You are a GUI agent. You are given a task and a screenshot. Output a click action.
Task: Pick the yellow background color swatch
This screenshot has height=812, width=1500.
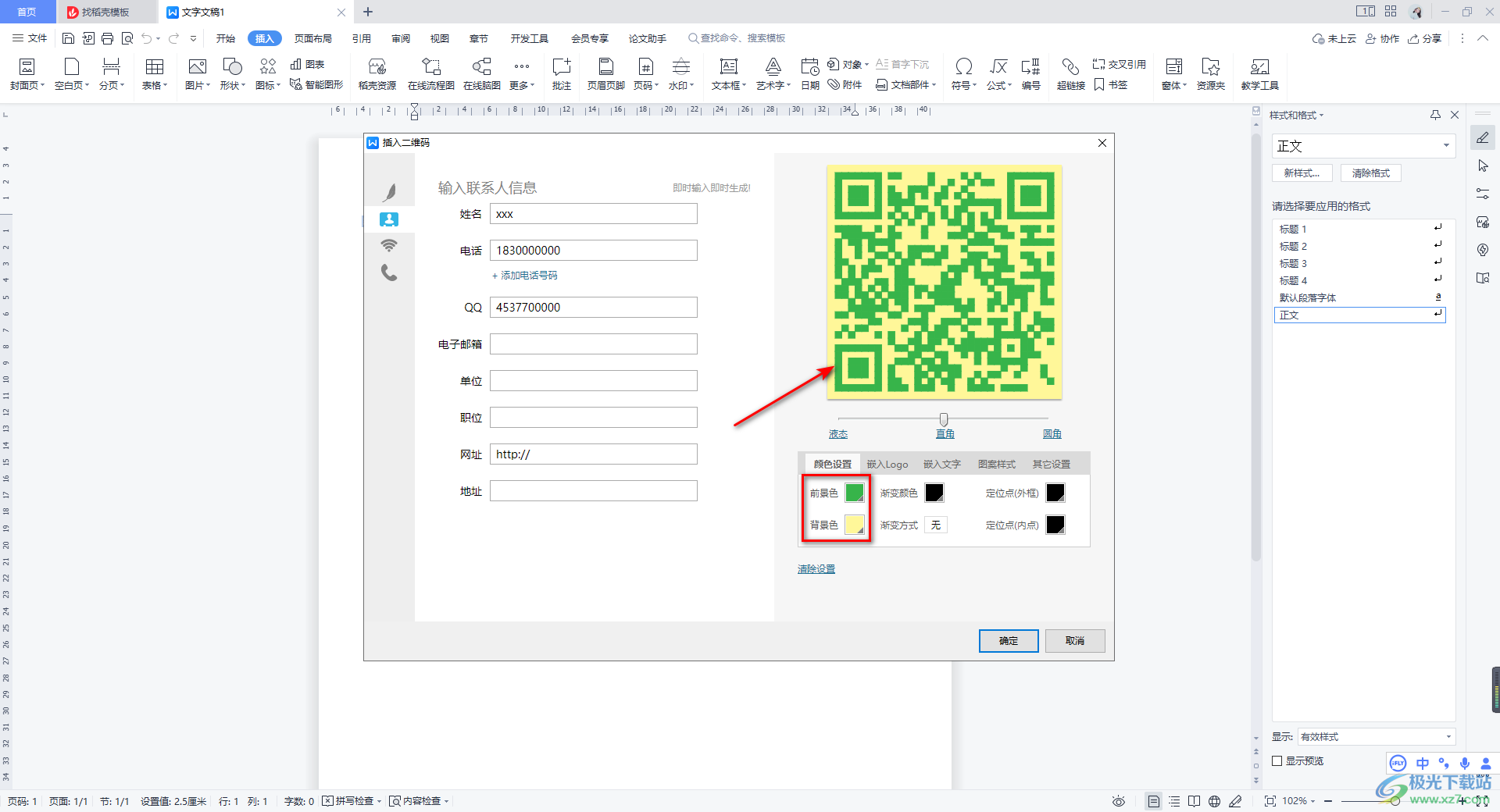(x=855, y=525)
